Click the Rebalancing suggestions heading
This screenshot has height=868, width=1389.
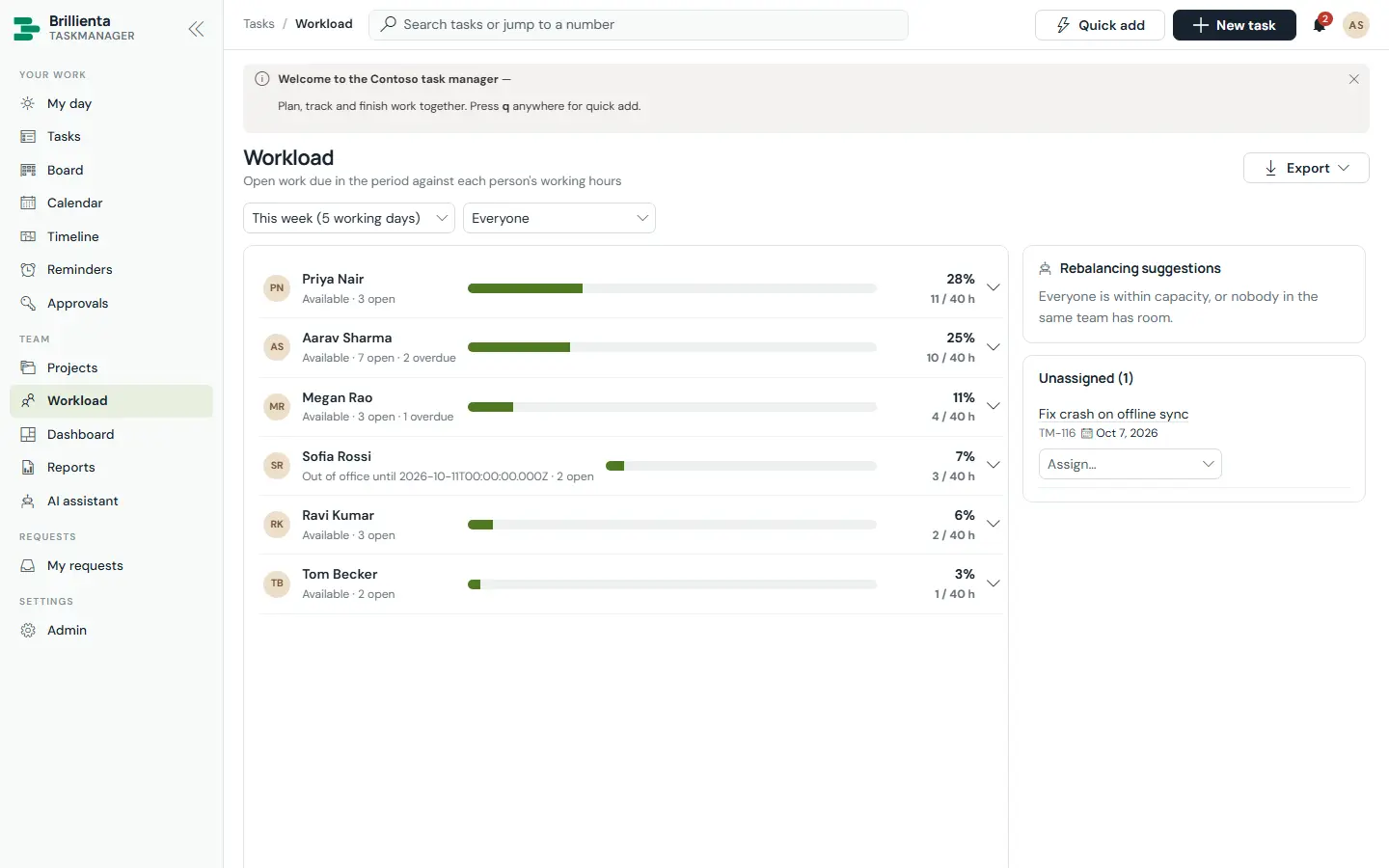[1140, 268]
